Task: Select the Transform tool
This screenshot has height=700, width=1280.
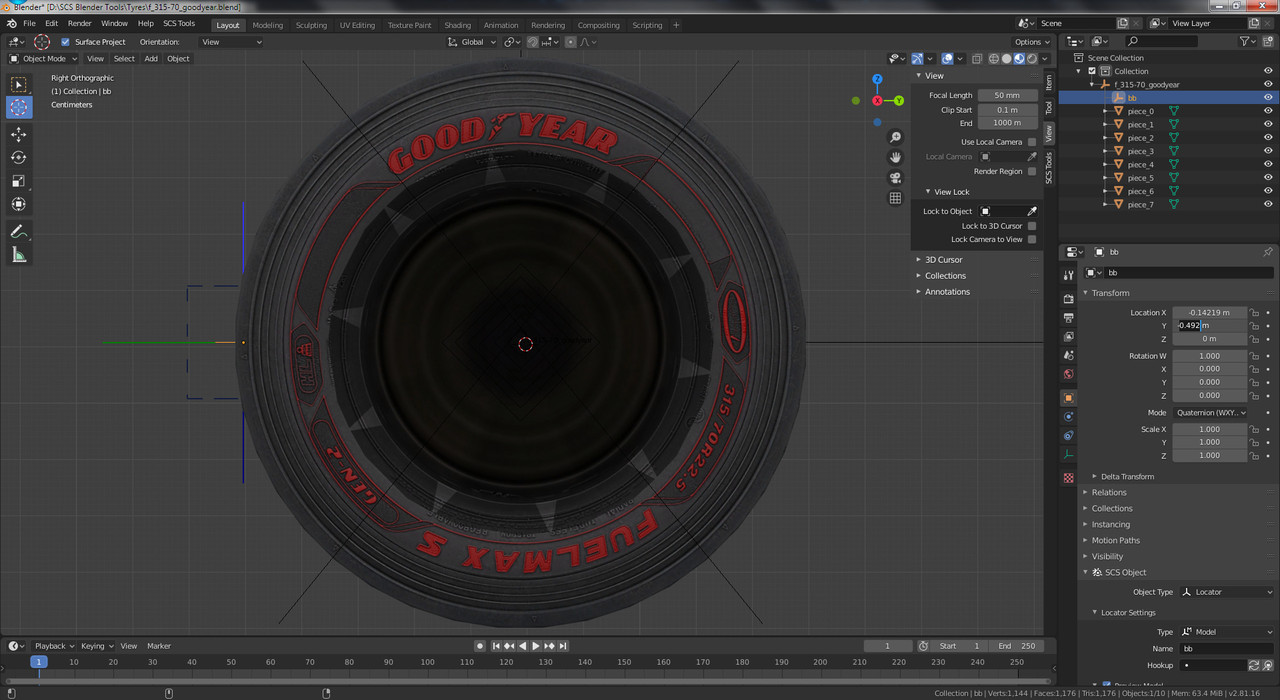Action: point(19,204)
